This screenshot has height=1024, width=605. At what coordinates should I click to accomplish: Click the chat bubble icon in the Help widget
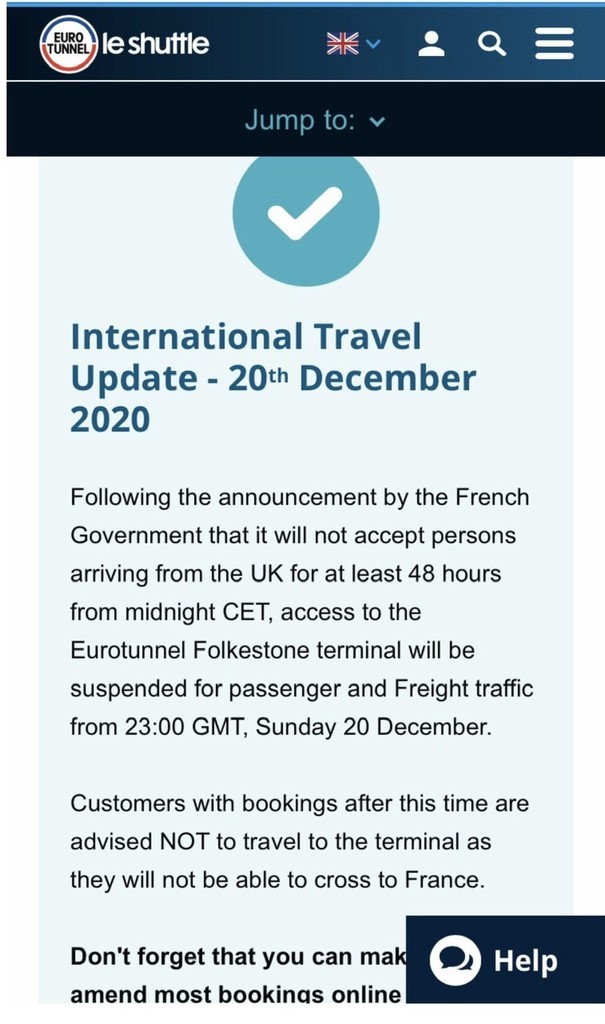click(x=455, y=961)
